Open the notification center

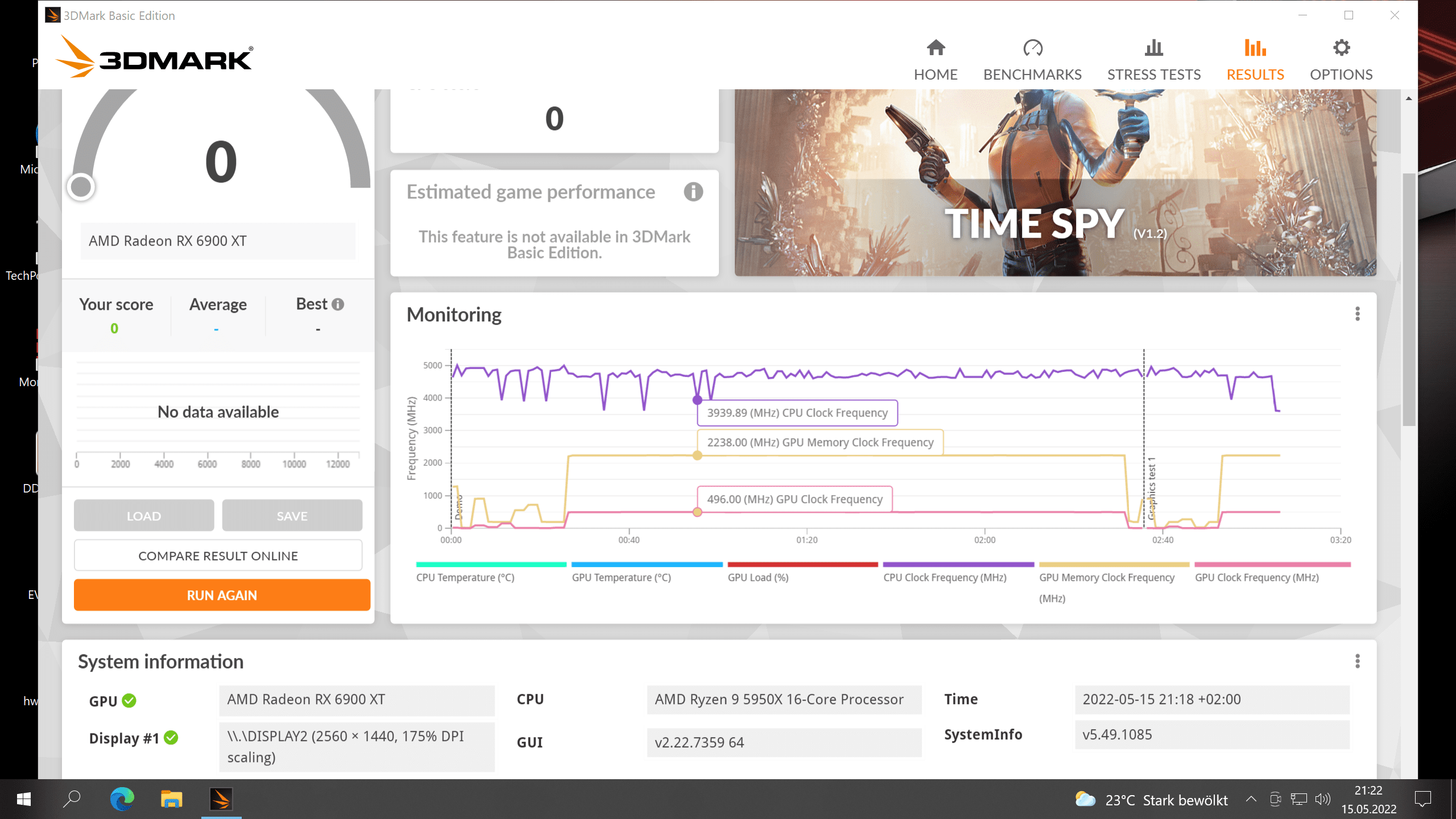[x=1423, y=799]
